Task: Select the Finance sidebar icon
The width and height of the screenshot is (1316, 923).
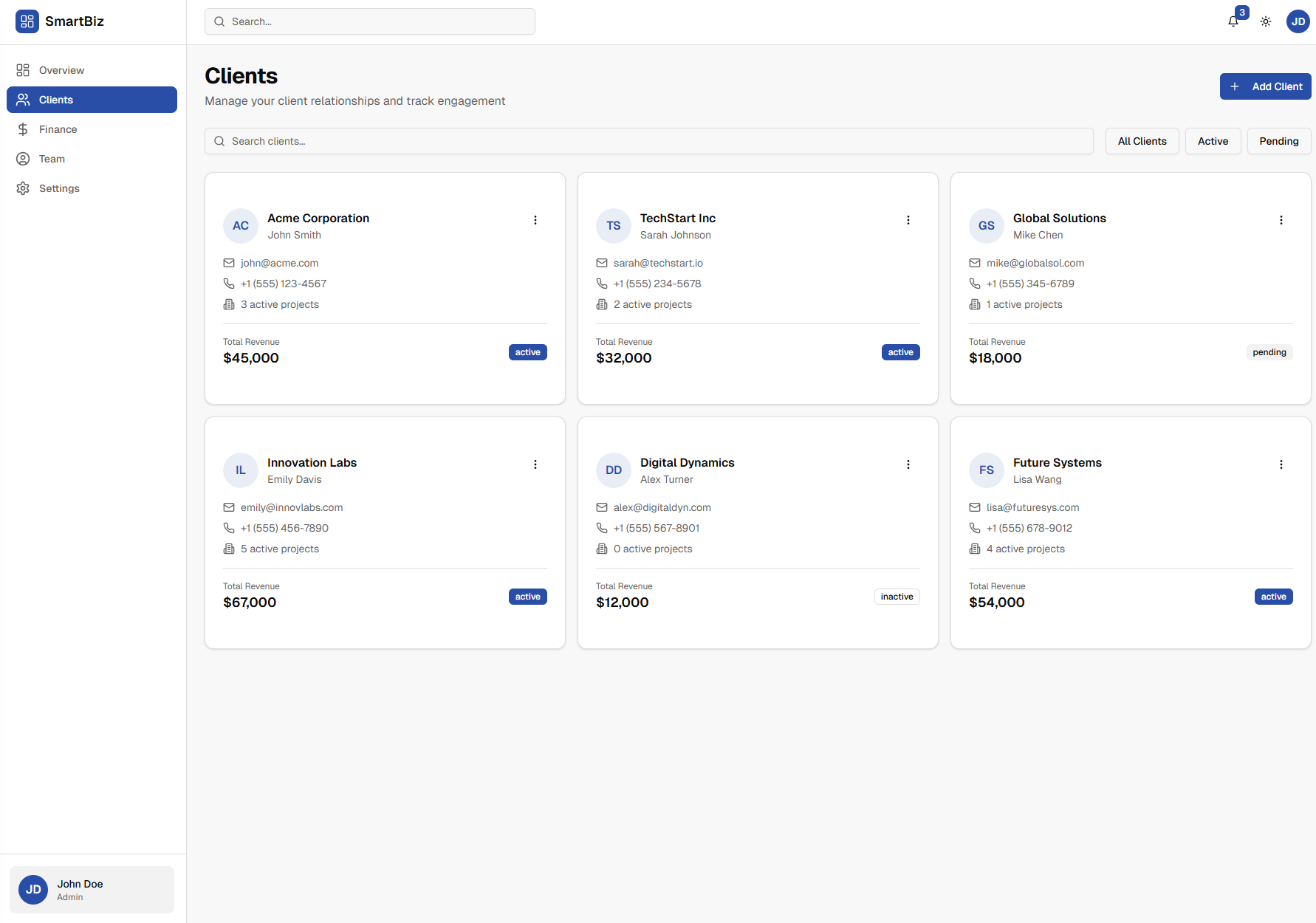Action: [x=23, y=129]
